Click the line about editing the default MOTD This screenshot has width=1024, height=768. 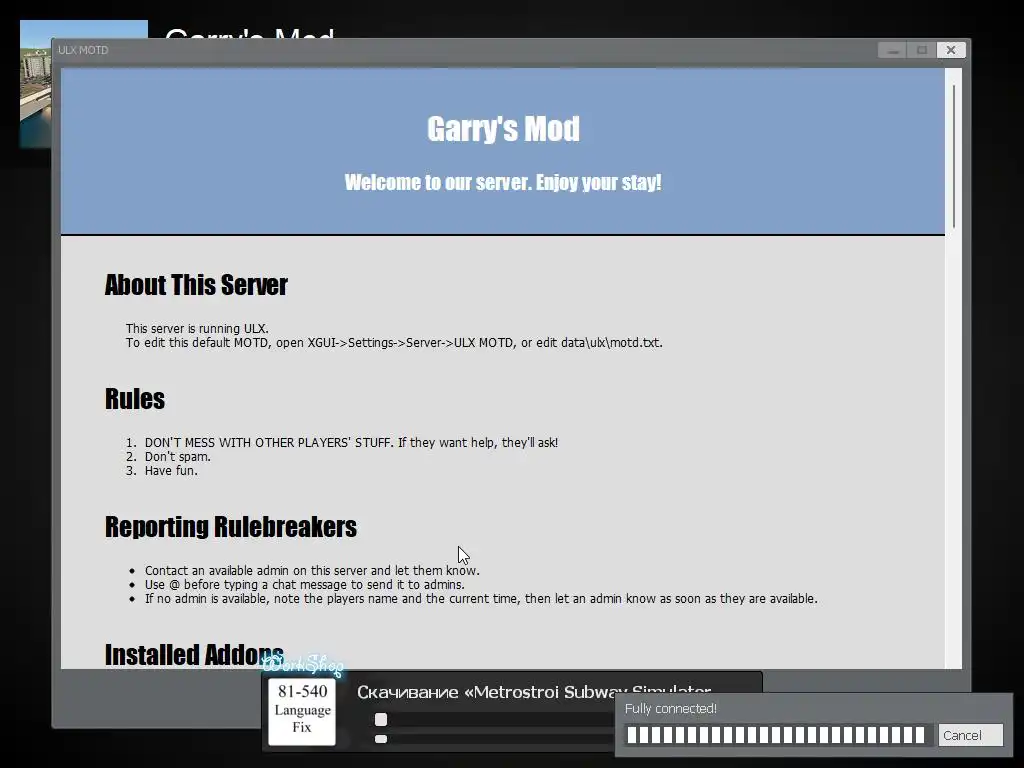[x=394, y=343]
